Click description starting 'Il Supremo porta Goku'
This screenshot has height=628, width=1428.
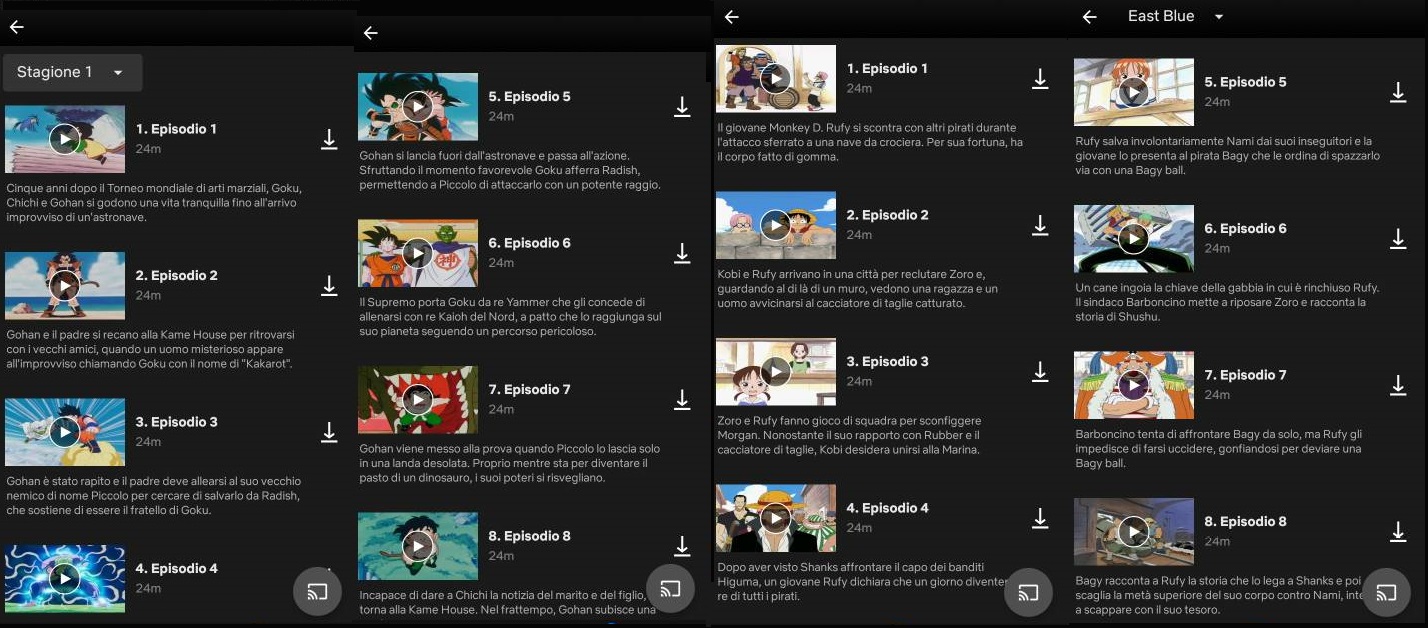tap(510, 316)
